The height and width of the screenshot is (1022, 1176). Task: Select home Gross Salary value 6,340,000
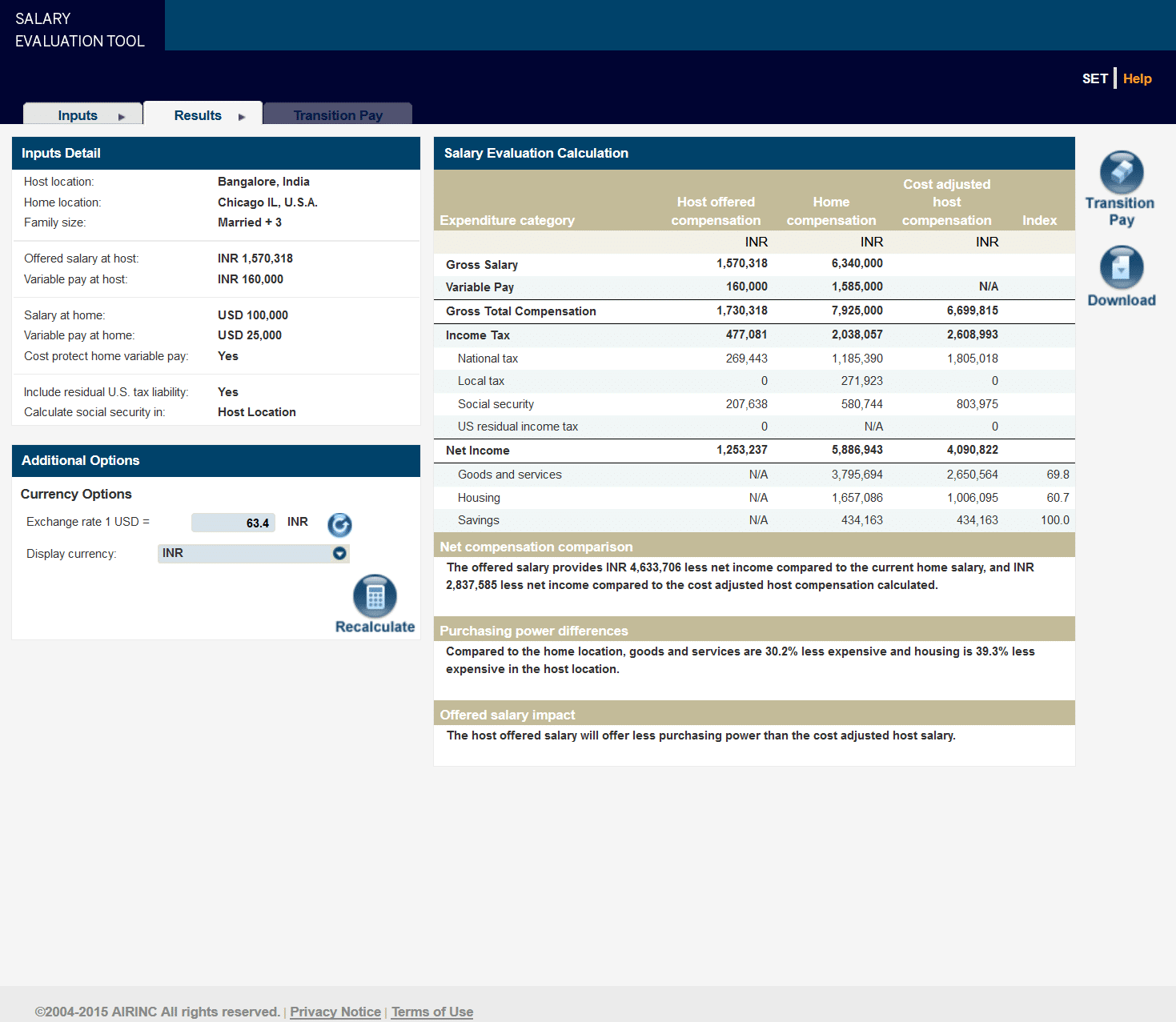tap(857, 263)
